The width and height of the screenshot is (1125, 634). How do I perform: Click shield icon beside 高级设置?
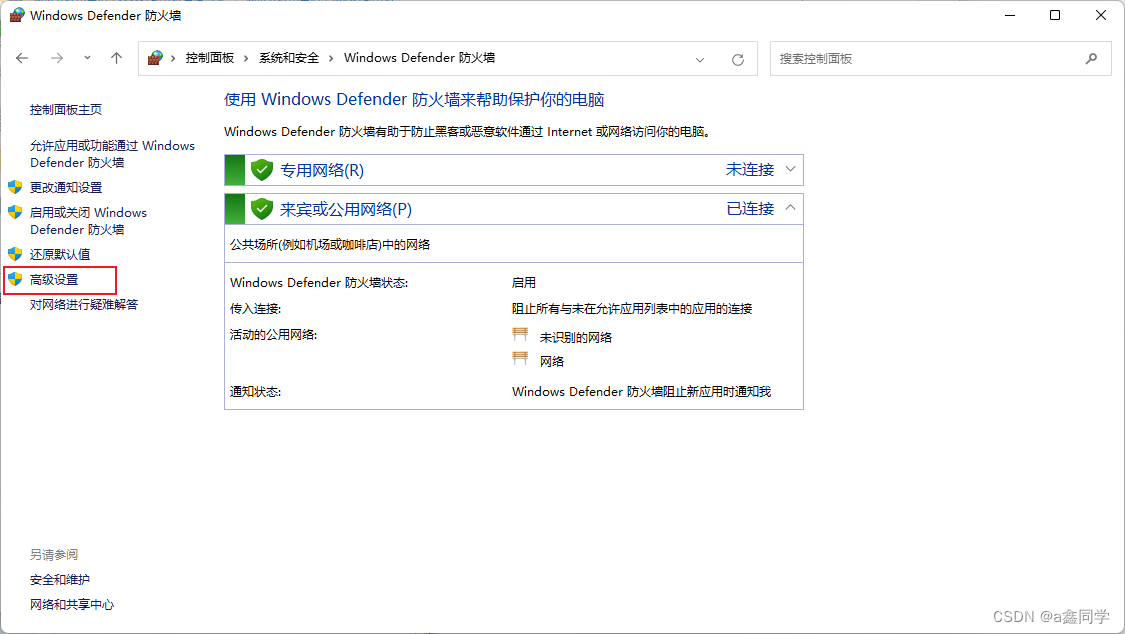point(15,279)
